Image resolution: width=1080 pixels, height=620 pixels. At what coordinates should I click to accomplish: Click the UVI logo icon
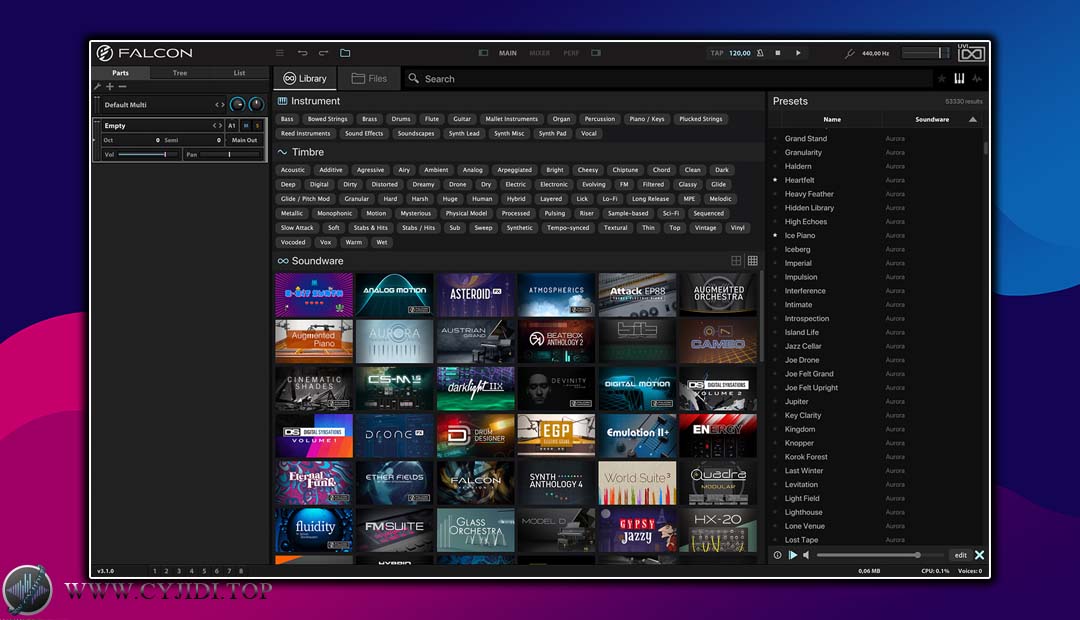coord(971,53)
